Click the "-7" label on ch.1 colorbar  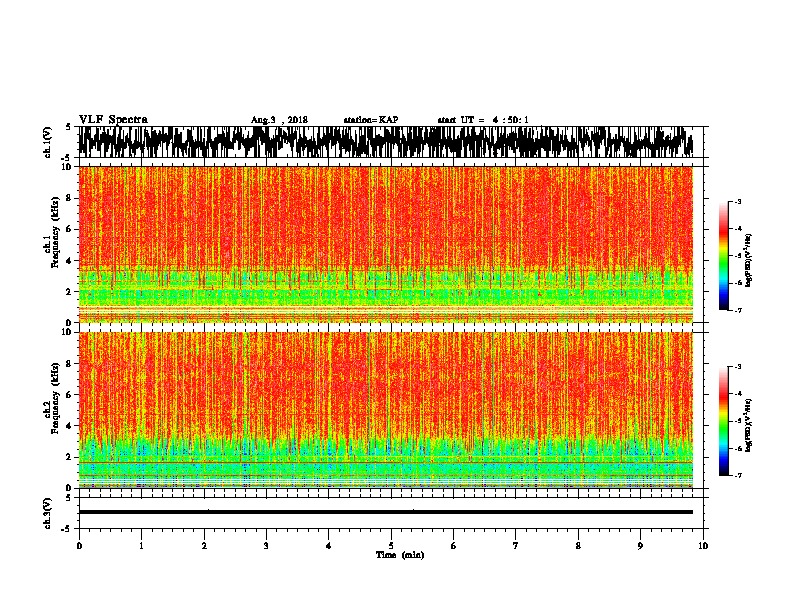738,310
